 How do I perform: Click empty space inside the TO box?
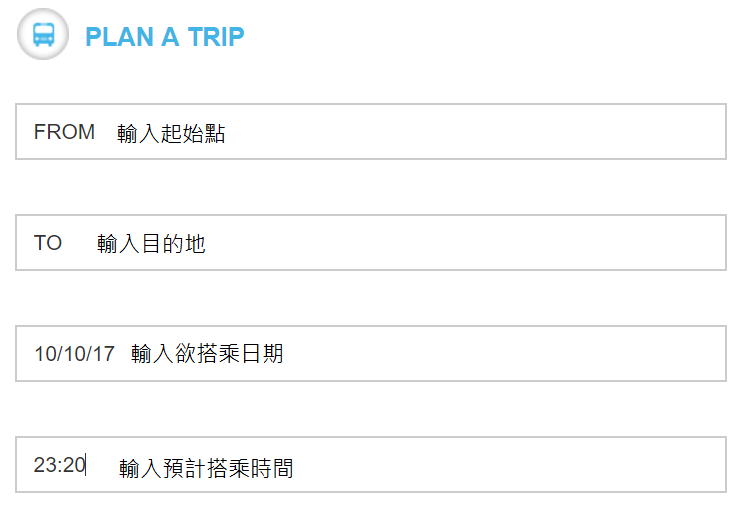click(x=478, y=243)
